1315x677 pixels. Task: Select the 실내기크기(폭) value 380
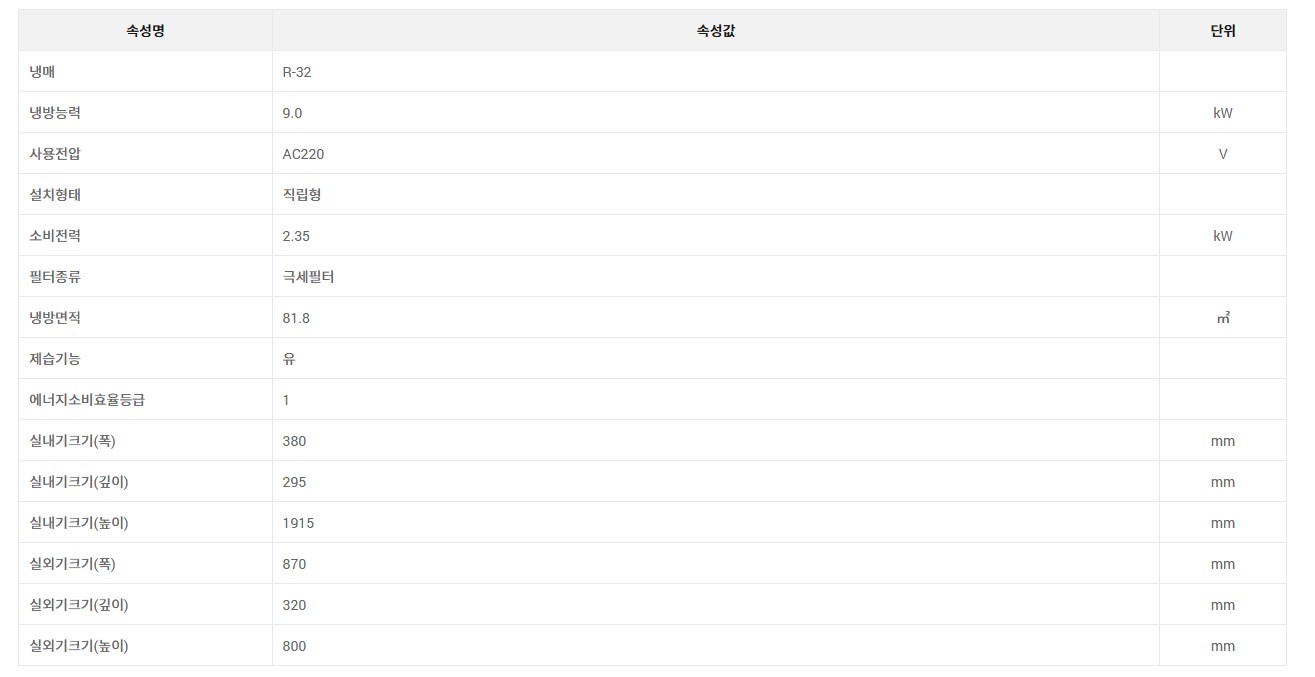click(x=295, y=441)
